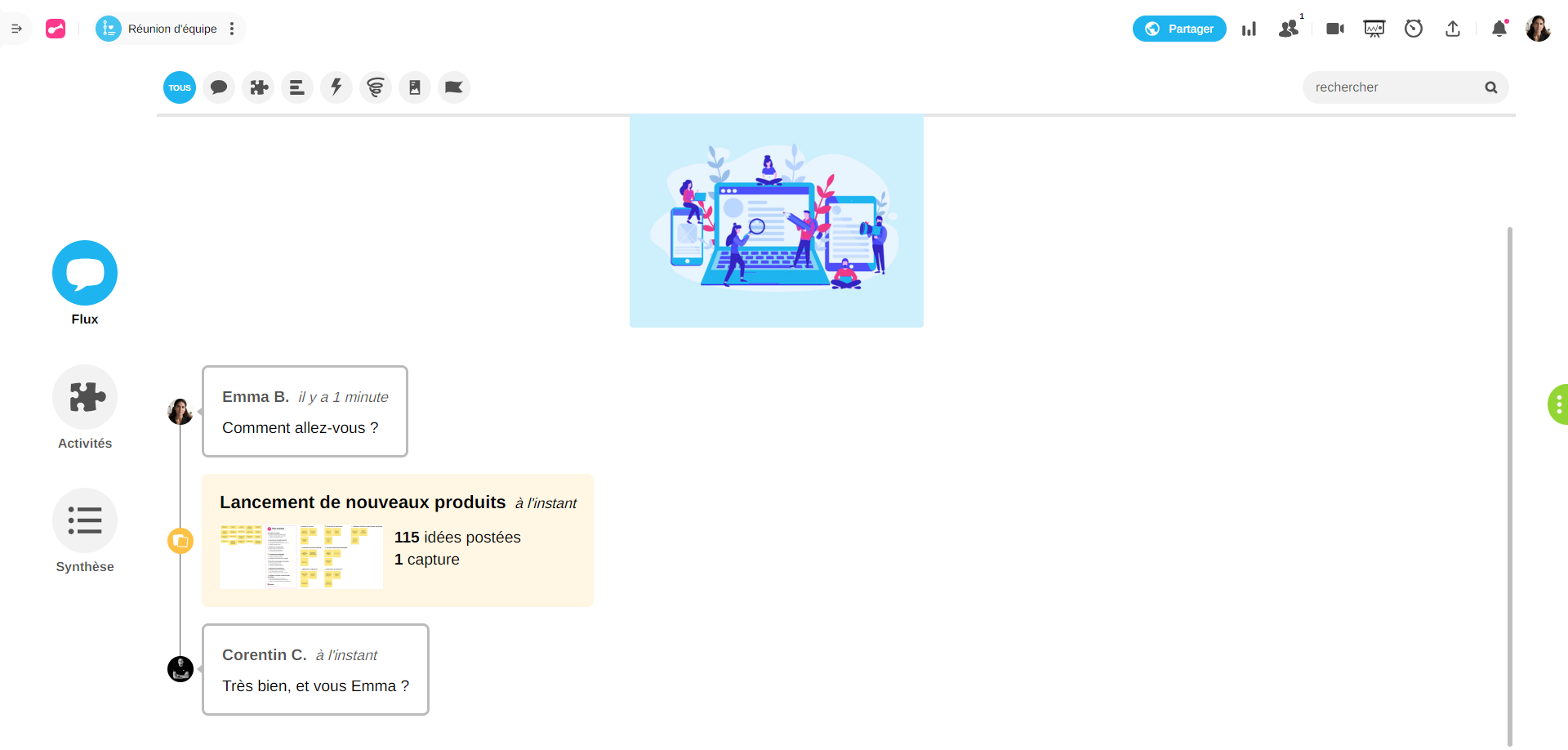This screenshot has width=1568, height=750.
Task: Filter feed by lightning bolt icon
Action: (336, 87)
